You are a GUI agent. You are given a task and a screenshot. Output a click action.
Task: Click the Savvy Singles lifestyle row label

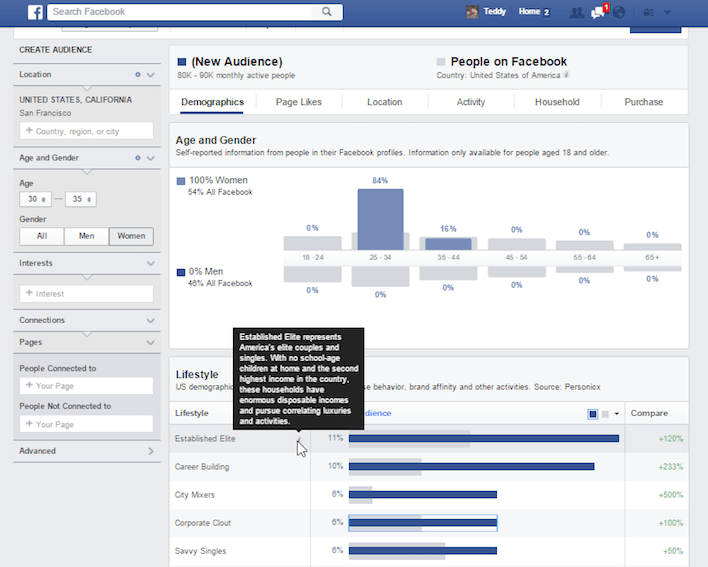click(x=200, y=551)
